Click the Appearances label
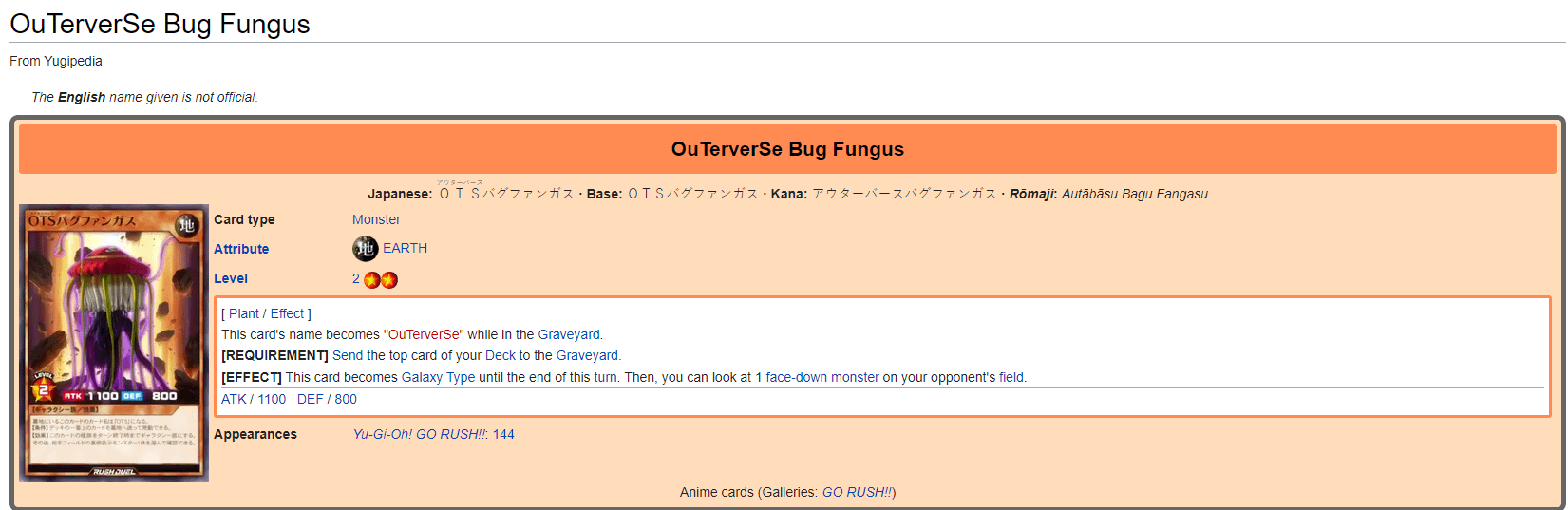 click(x=255, y=434)
